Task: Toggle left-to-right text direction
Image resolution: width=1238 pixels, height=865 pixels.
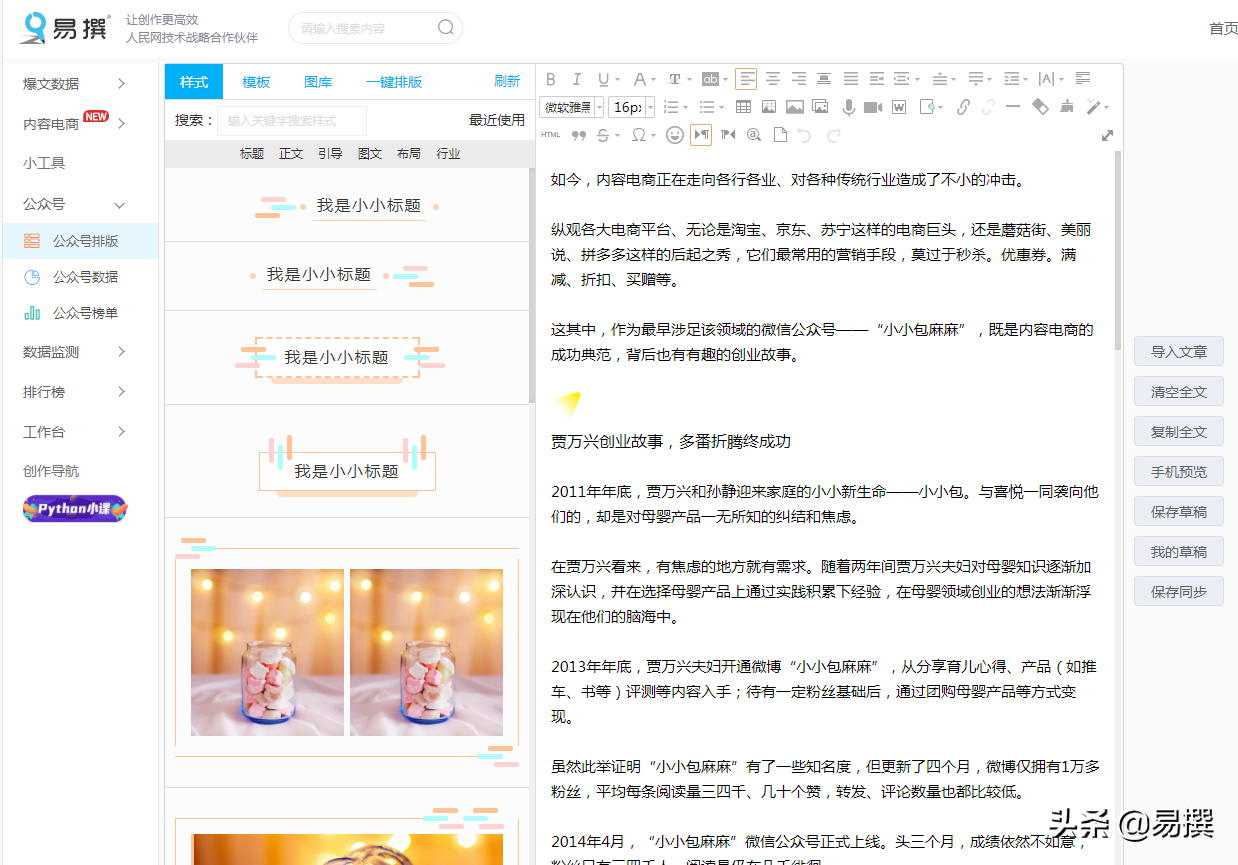Action: (701, 135)
